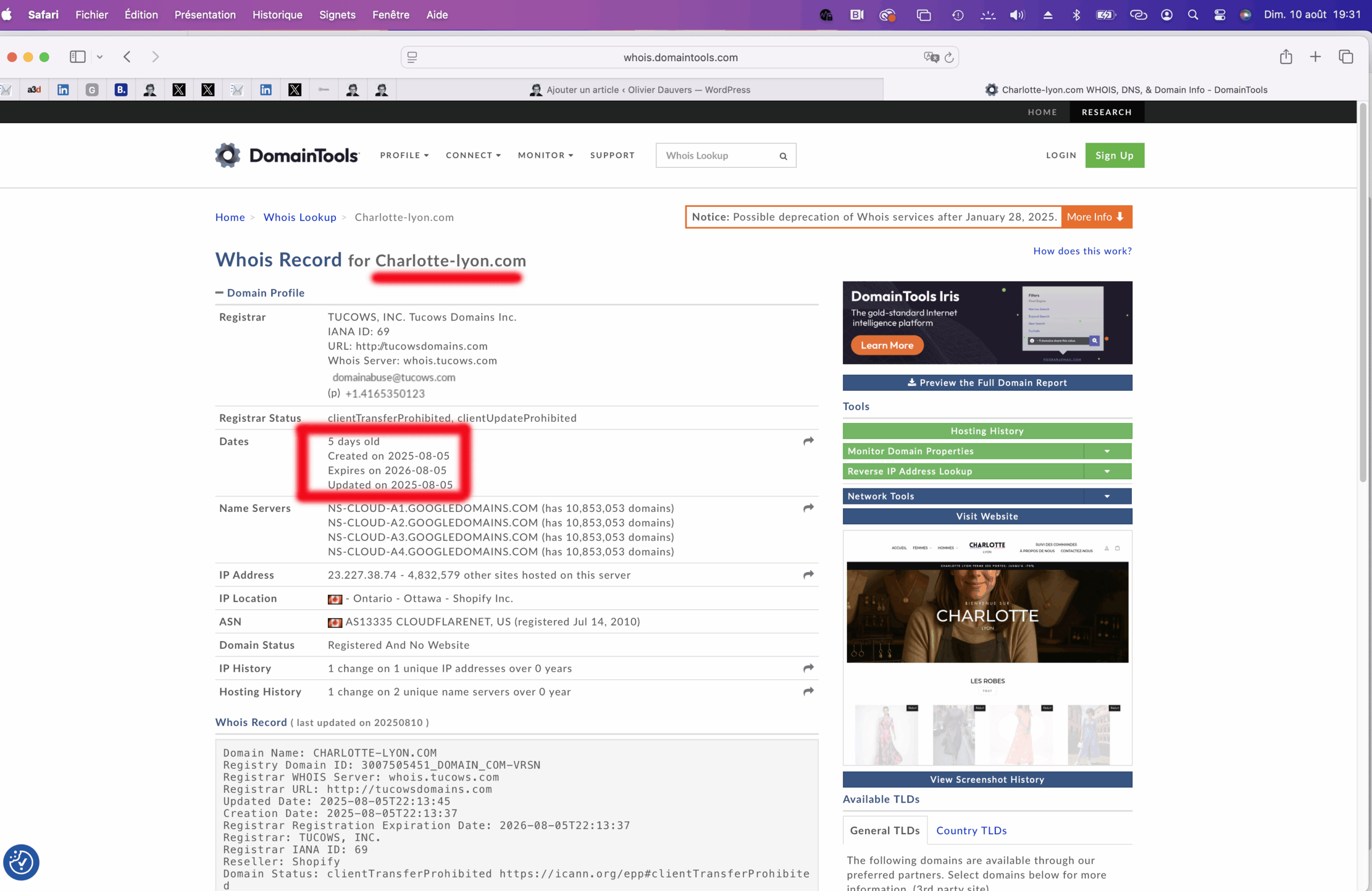Image resolution: width=1372 pixels, height=891 pixels.
Task: Click the orange More Info button
Action: click(1096, 217)
